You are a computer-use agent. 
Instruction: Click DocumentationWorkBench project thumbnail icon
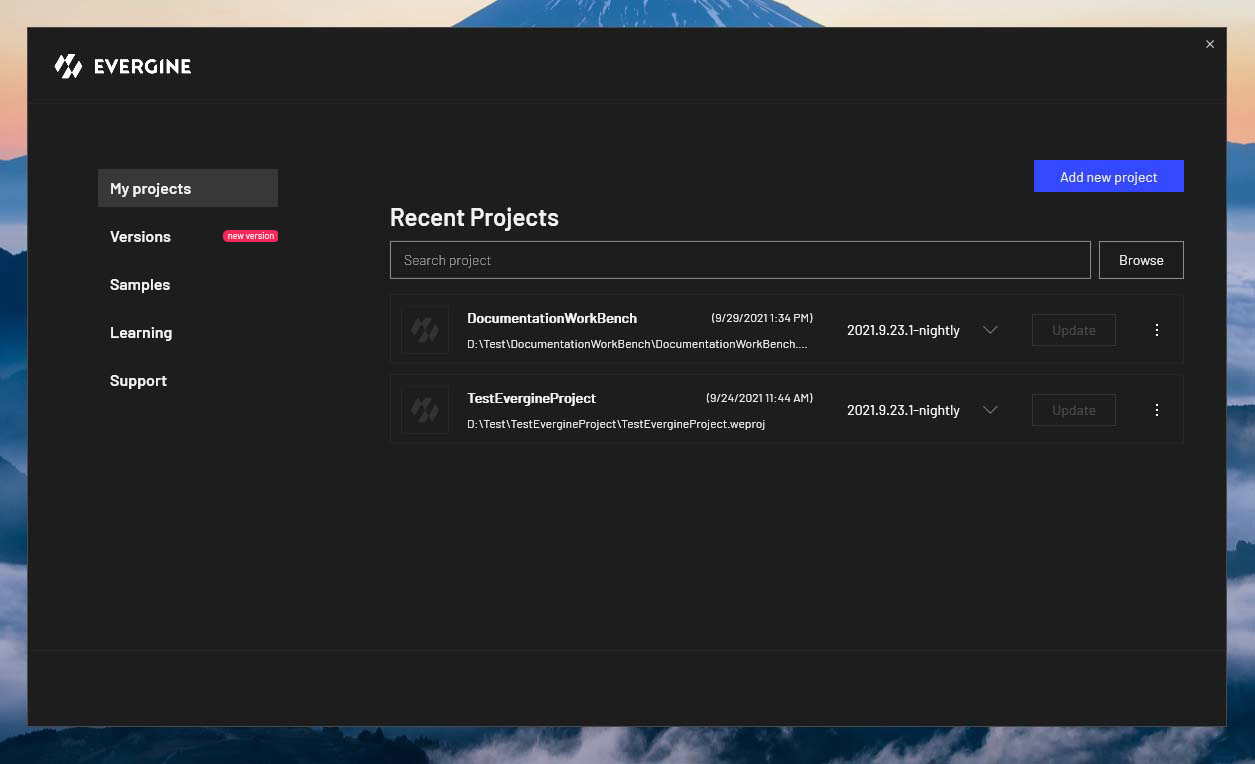pos(425,330)
